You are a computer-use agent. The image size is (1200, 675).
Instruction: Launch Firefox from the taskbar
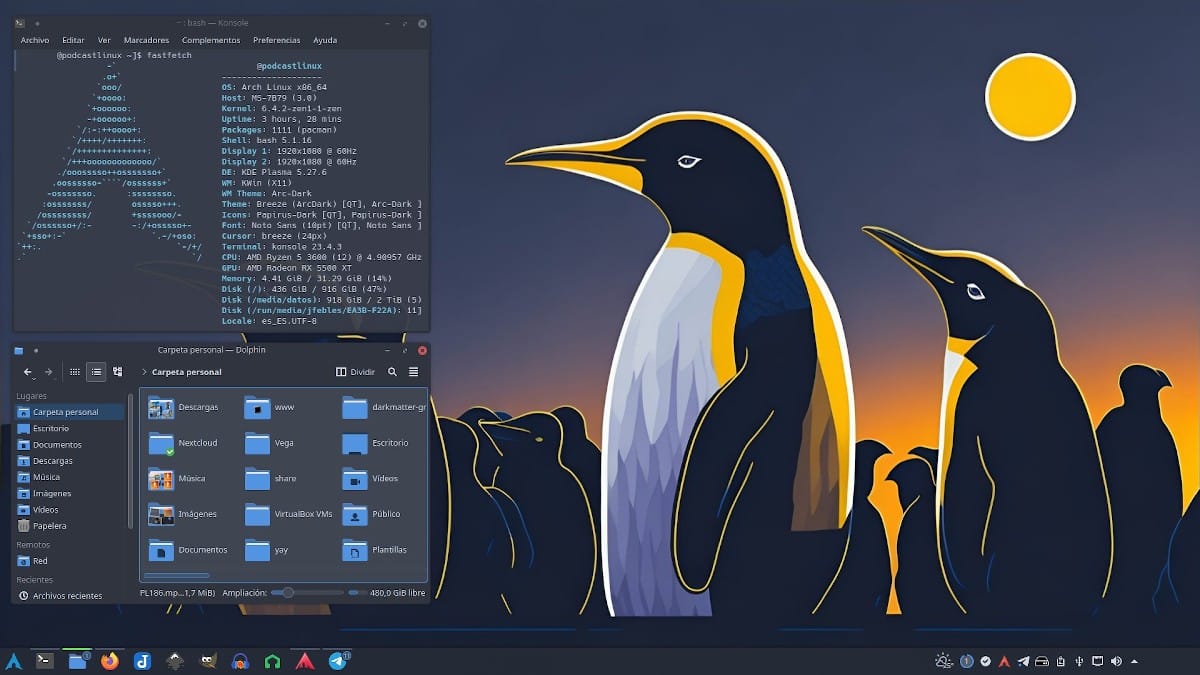click(109, 661)
